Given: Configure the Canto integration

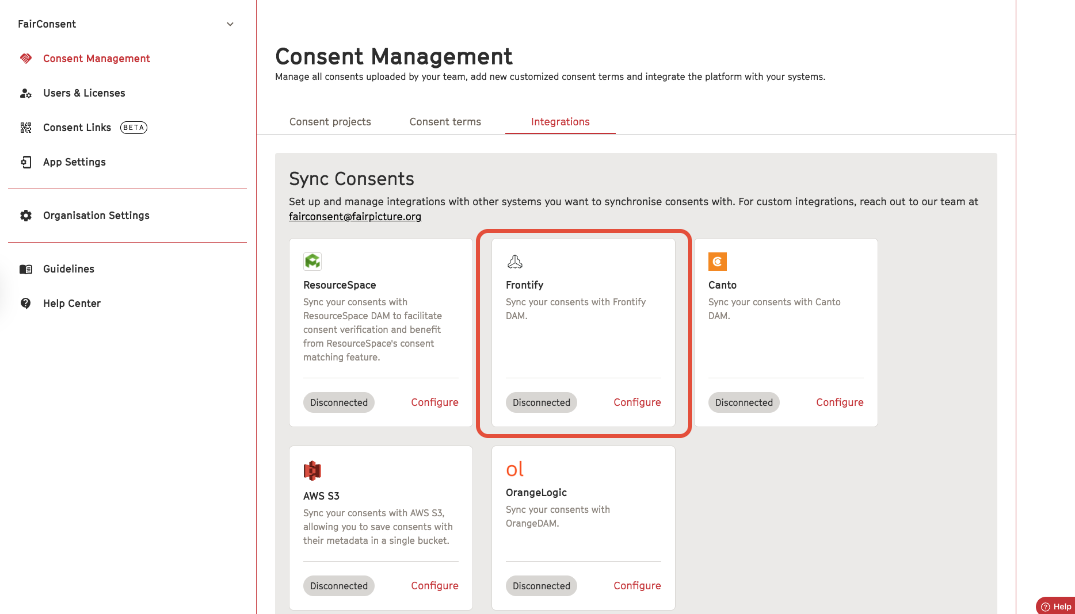Looking at the screenshot, I should pos(840,402).
